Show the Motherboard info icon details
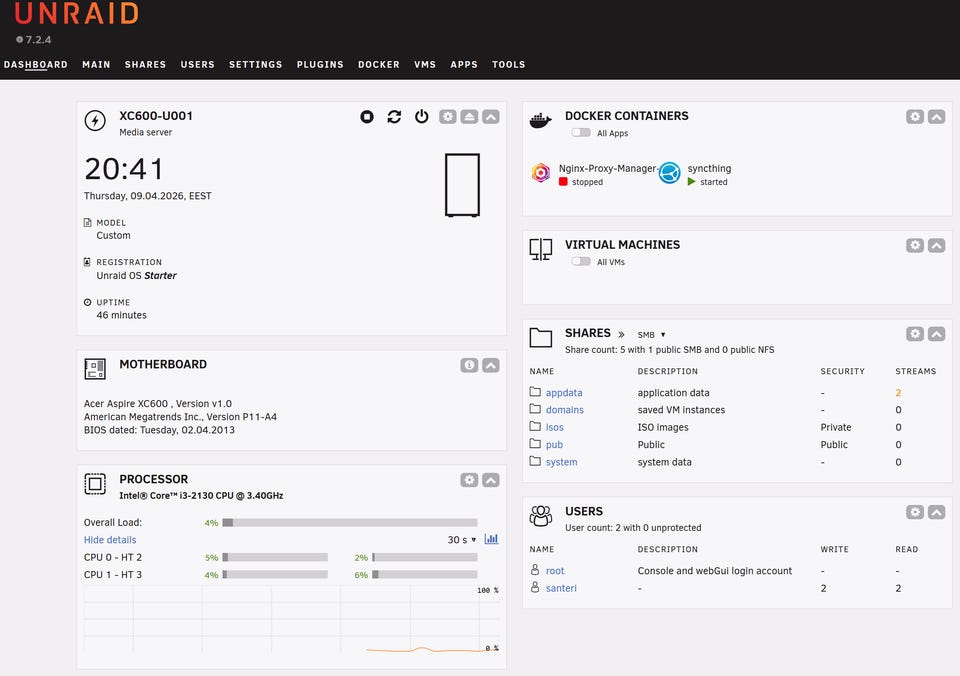Screen dimensions: 960x676 tap(469, 365)
